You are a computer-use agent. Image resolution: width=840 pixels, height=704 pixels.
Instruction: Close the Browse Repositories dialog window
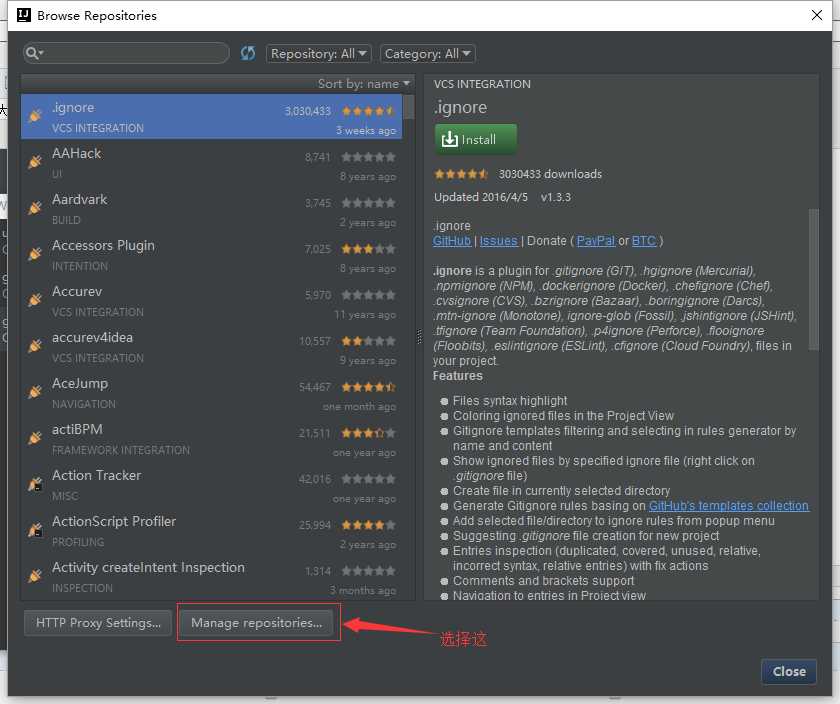(x=816, y=15)
